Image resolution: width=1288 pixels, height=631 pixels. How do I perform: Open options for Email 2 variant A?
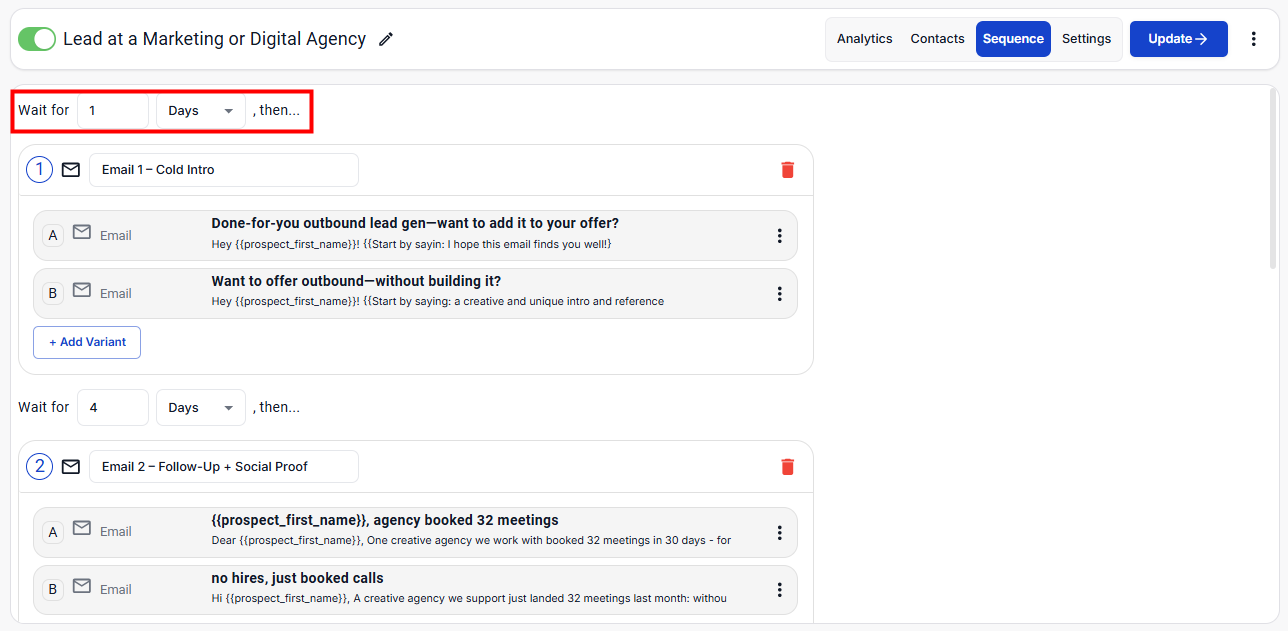(x=779, y=532)
